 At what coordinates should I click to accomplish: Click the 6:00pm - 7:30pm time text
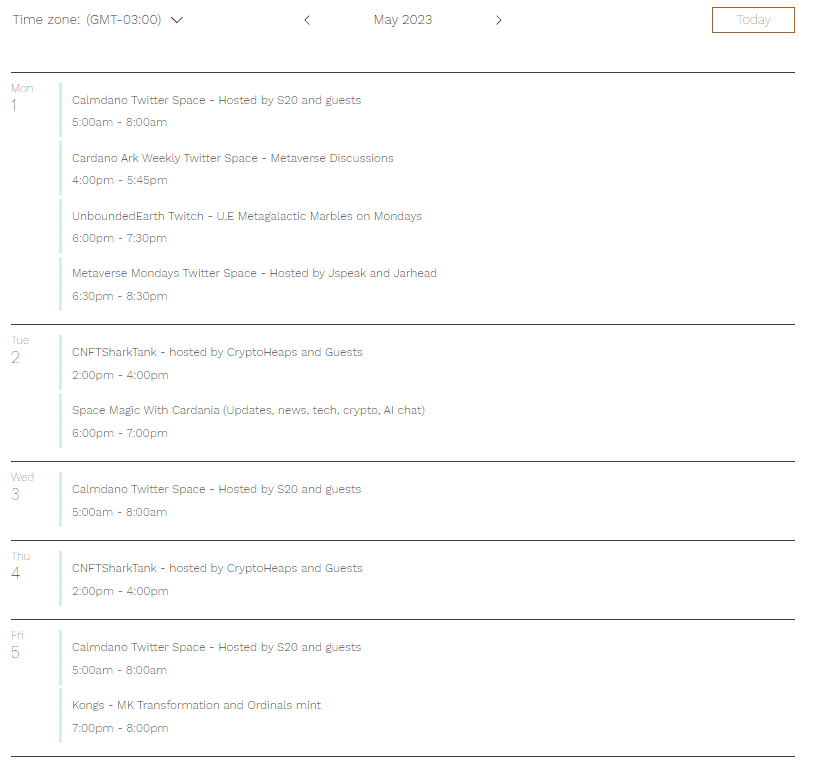point(119,238)
